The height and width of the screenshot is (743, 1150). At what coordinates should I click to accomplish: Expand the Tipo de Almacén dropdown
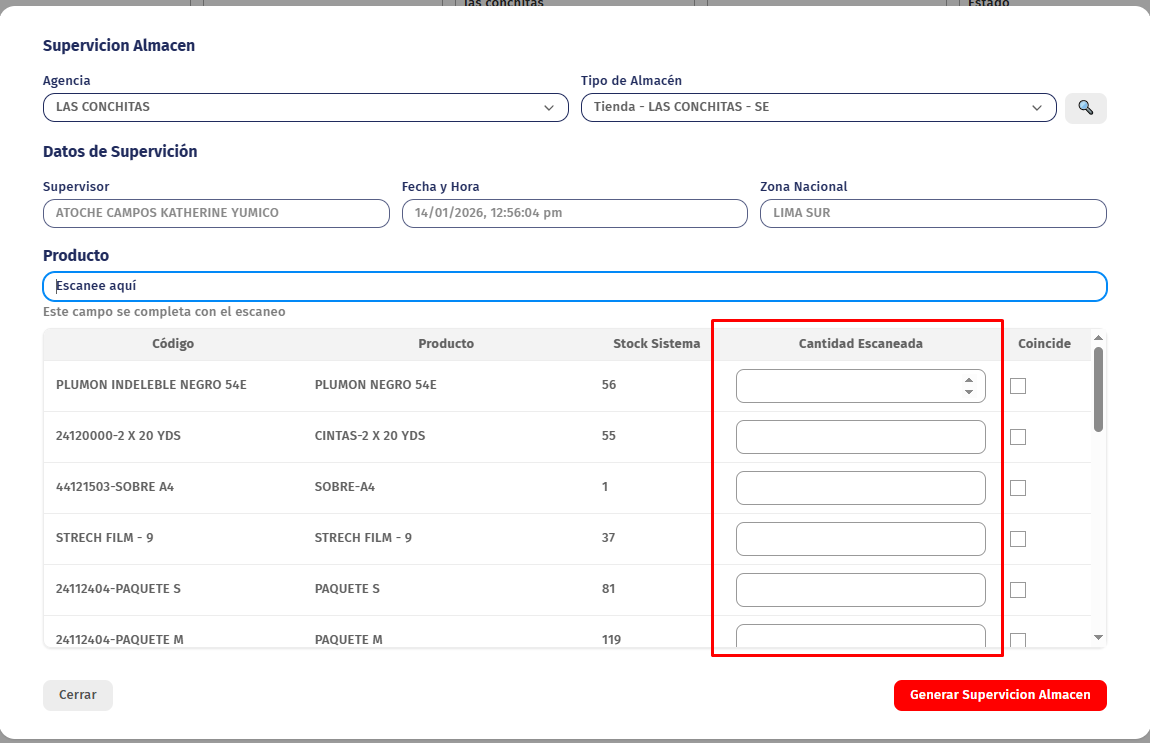[x=817, y=108]
